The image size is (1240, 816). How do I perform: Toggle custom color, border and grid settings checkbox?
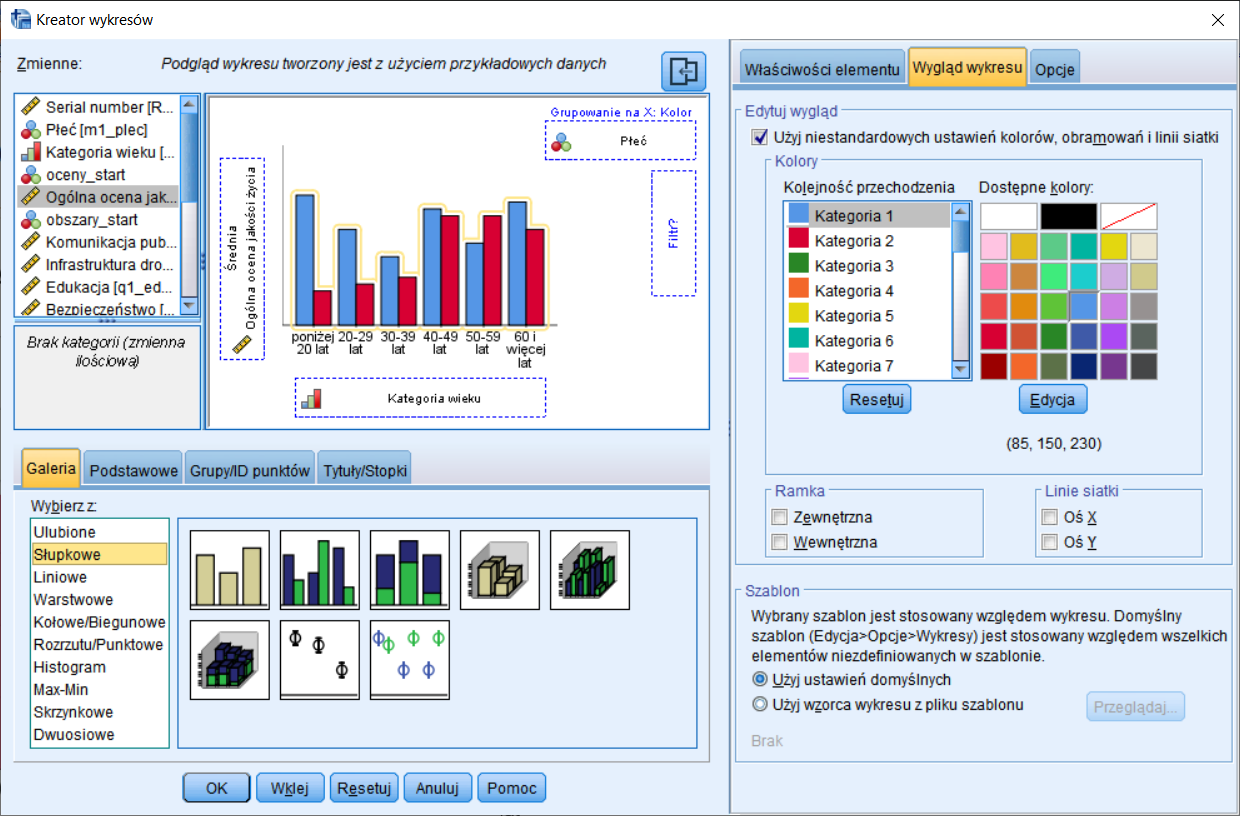[x=759, y=137]
